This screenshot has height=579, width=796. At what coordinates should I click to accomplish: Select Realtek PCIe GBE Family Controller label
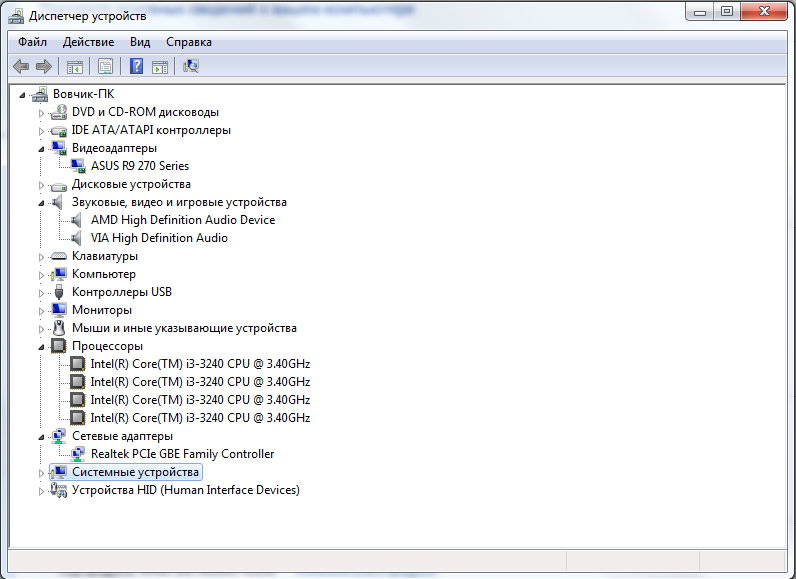point(182,454)
